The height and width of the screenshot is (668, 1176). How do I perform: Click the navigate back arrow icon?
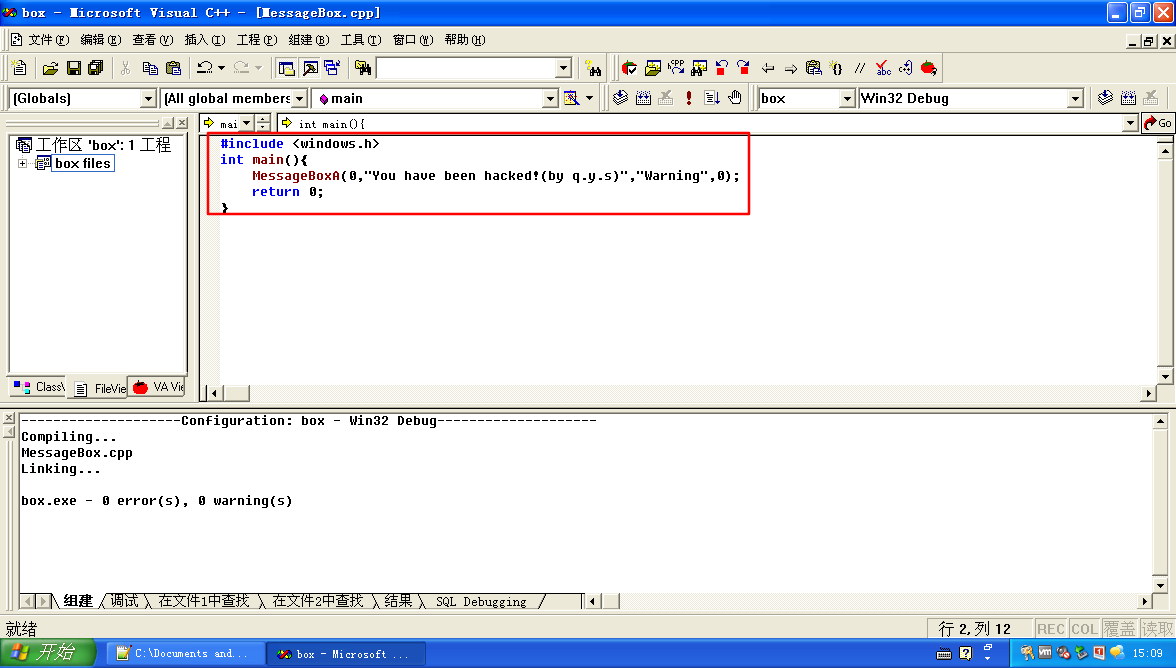pyautogui.click(x=768, y=68)
